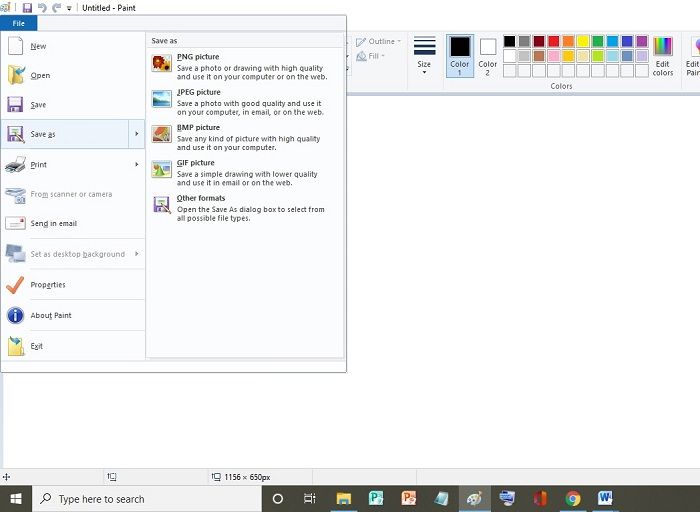Click the Save icon in quick access toolbar
The image size is (700, 512).
coord(27,8)
